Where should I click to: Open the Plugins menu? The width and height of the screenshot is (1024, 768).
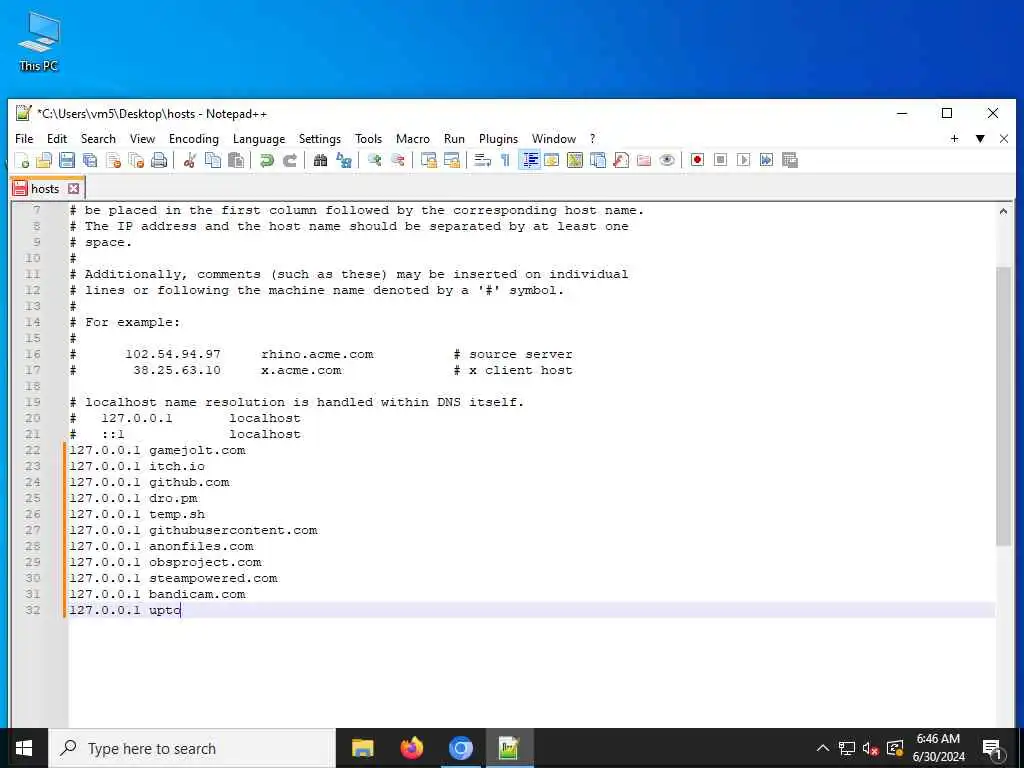click(x=498, y=138)
